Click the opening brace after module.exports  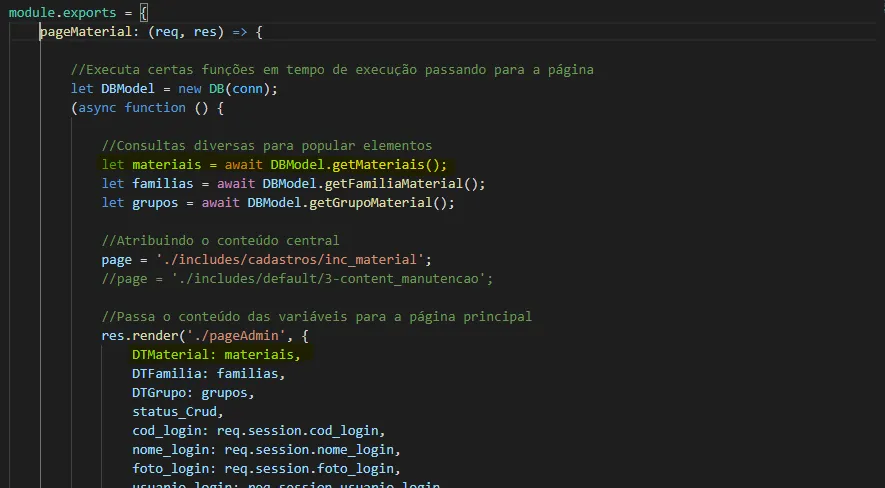pos(143,13)
